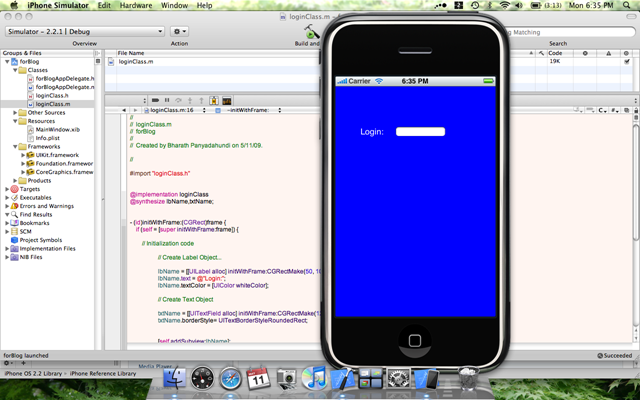The image size is (640, 400).
Task: Click the File Name column header
Action: click(131, 53)
